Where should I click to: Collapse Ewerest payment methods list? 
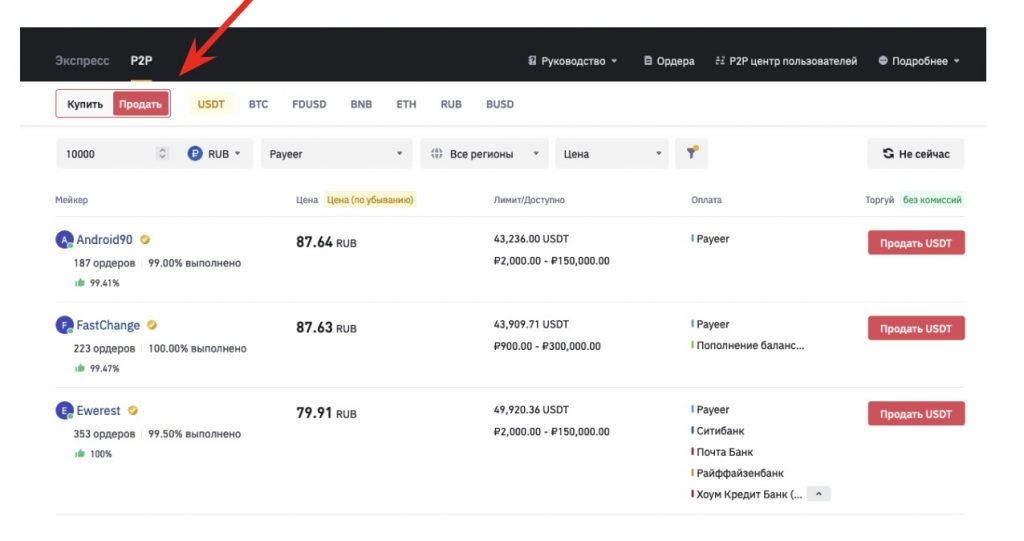click(818, 494)
